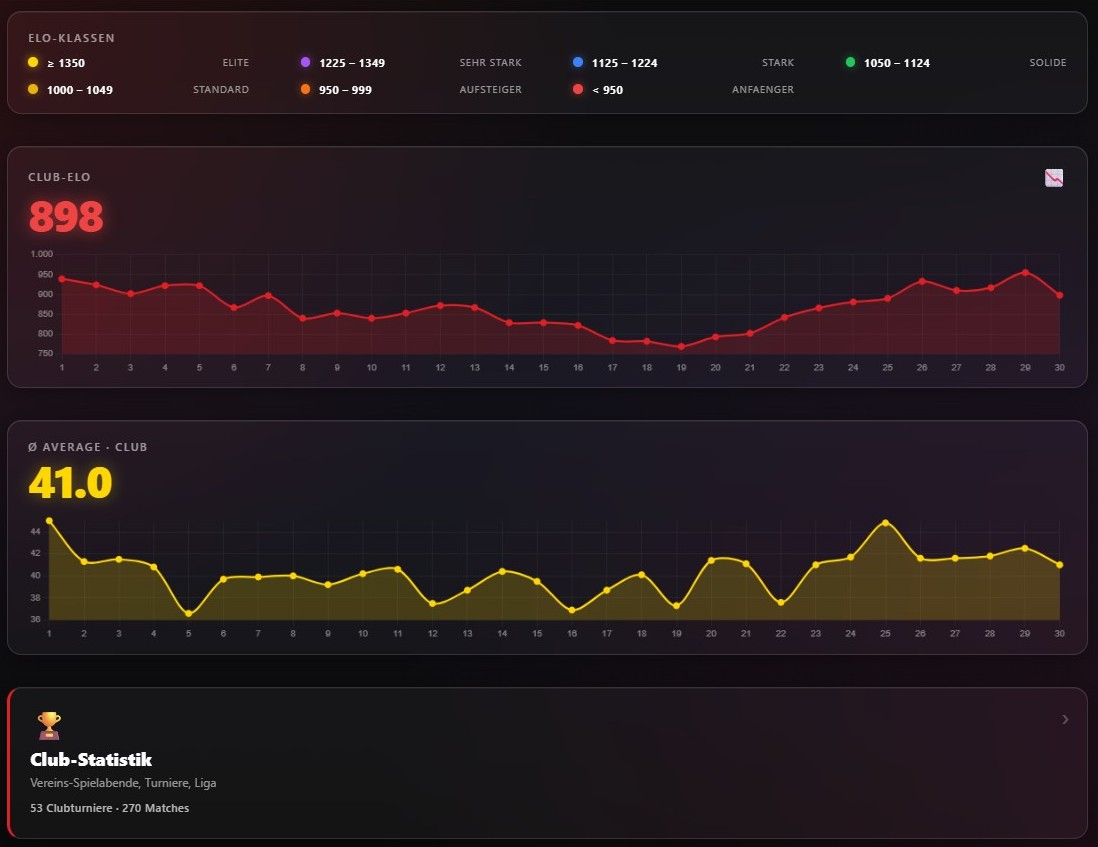This screenshot has height=847, width=1098.
Task: Click the trophy icon above Club-Statistik
Action: 49,726
